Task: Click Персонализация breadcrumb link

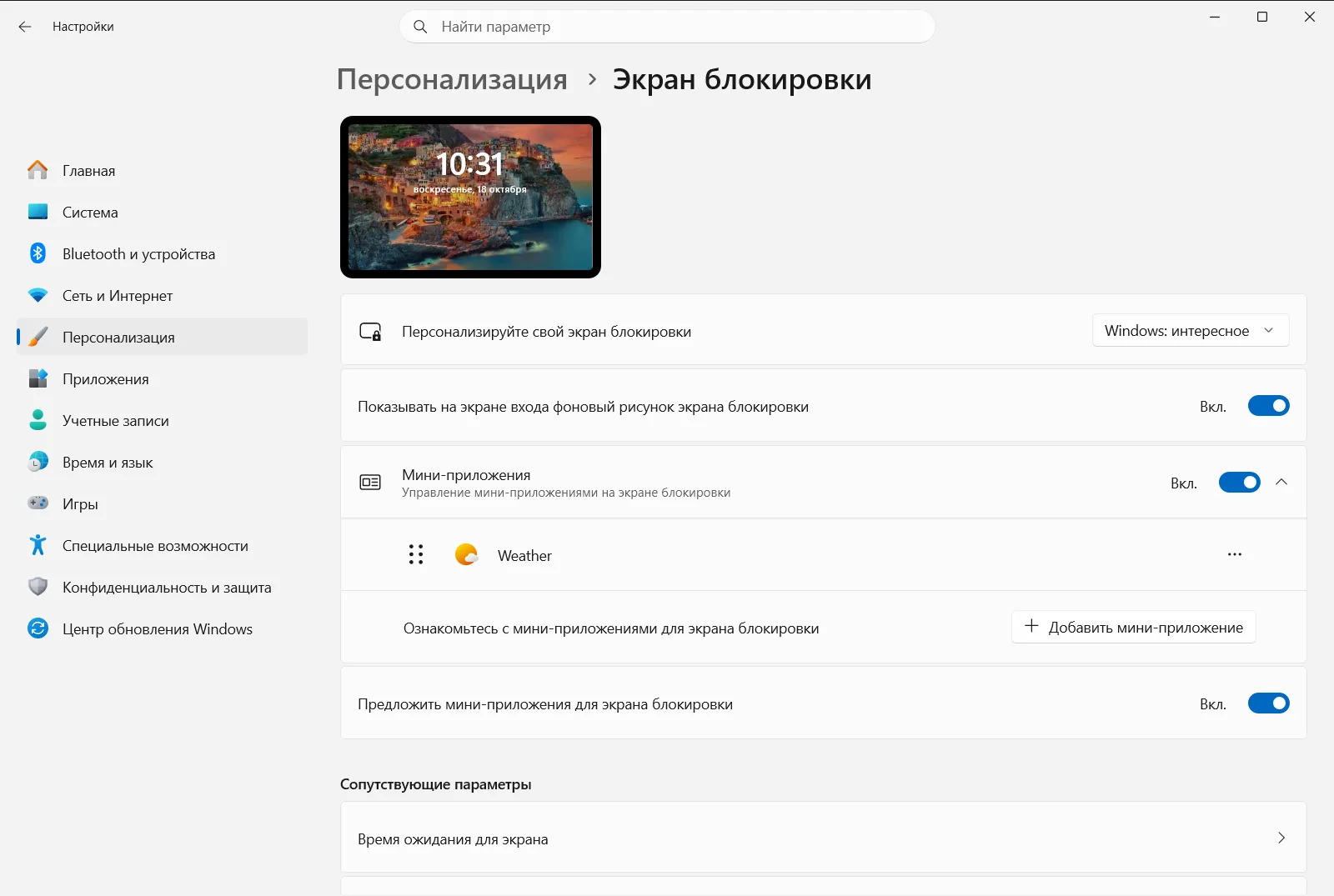Action: 452,79
